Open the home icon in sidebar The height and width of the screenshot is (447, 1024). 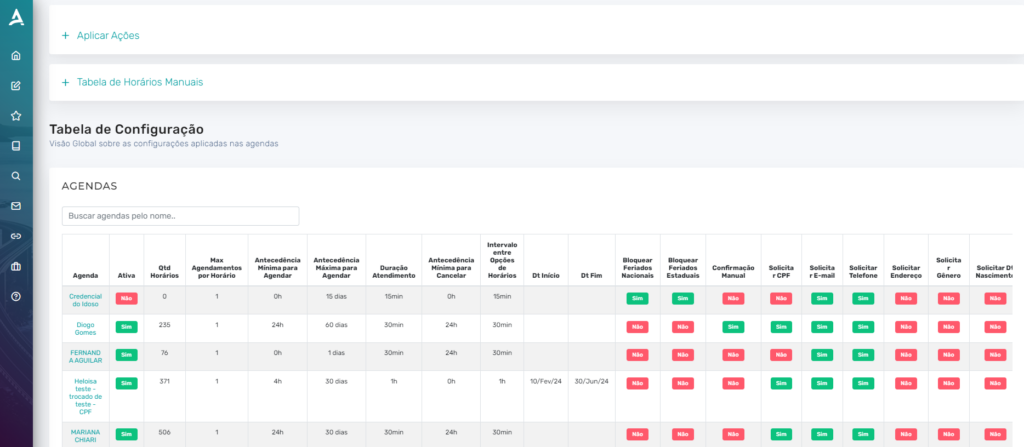tap(16, 56)
